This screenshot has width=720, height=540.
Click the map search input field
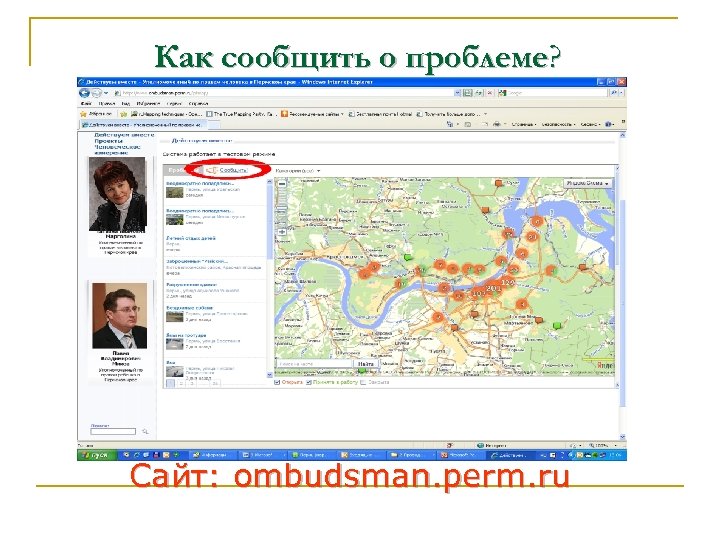[x=314, y=364]
